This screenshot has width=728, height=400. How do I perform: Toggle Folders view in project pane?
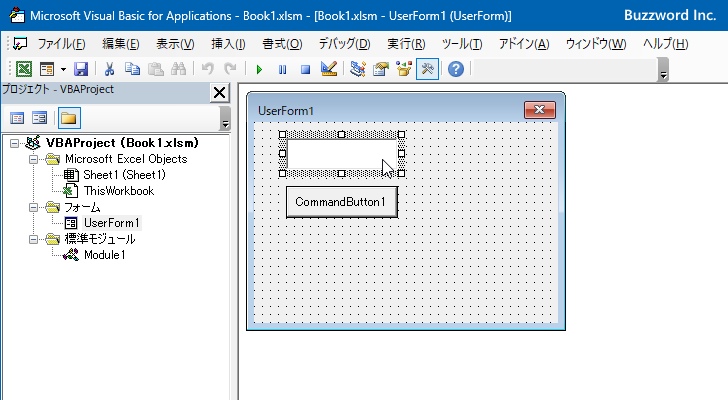point(69,118)
